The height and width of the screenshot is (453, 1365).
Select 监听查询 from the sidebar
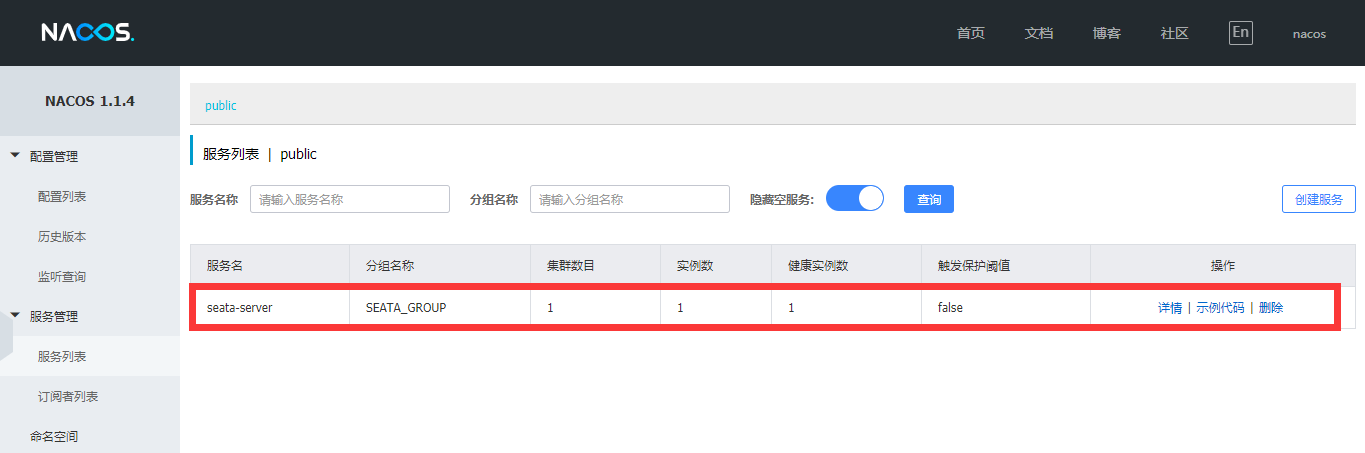(x=62, y=276)
